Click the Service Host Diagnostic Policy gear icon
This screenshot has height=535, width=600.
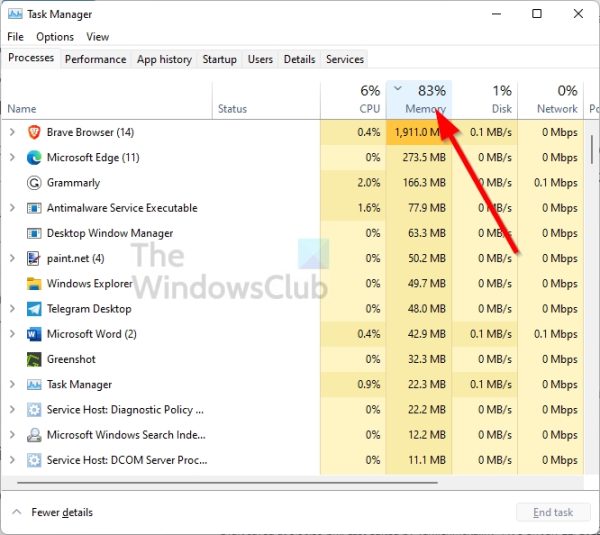click(x=34, y=410)
